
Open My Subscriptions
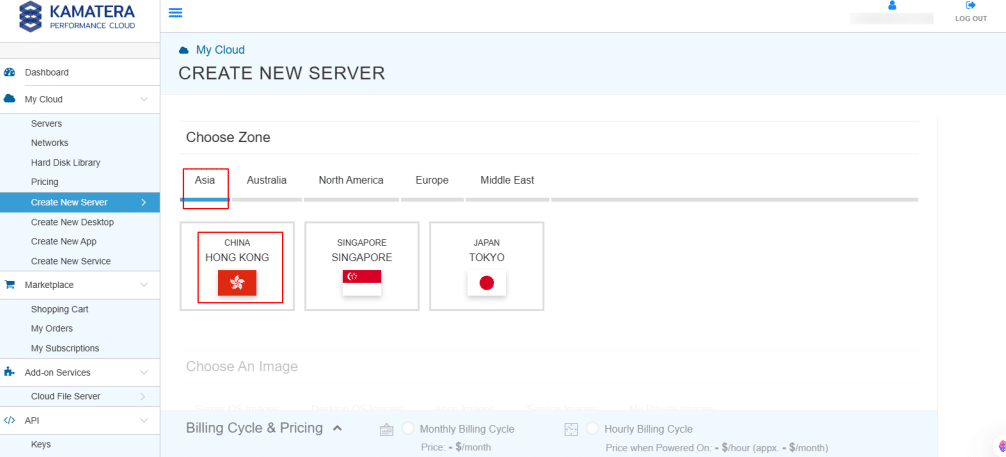[65, 348]
